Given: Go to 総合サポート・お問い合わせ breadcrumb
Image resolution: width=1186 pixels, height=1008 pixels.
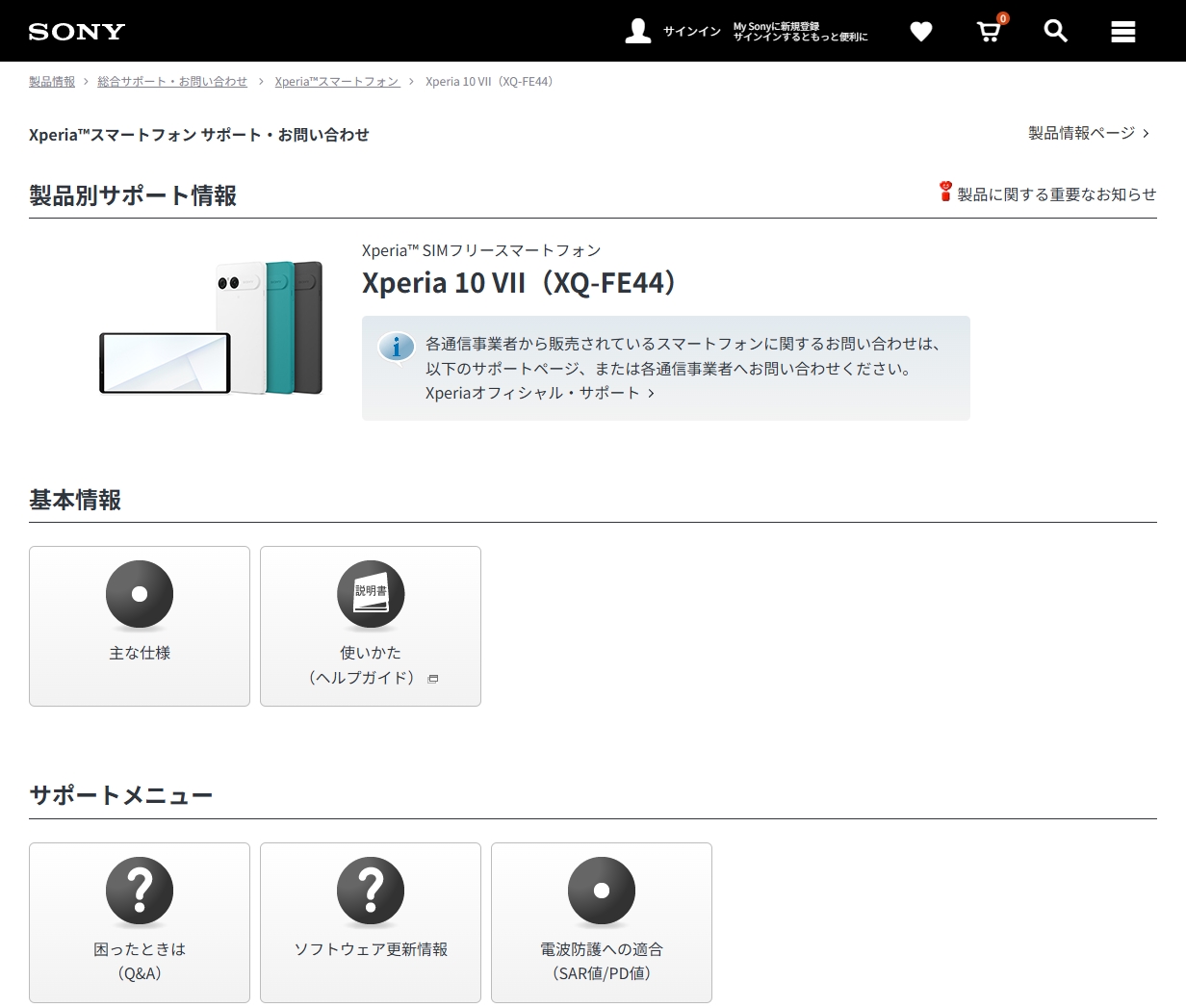Looking at the screenshot, I should (x=172, y=82).
